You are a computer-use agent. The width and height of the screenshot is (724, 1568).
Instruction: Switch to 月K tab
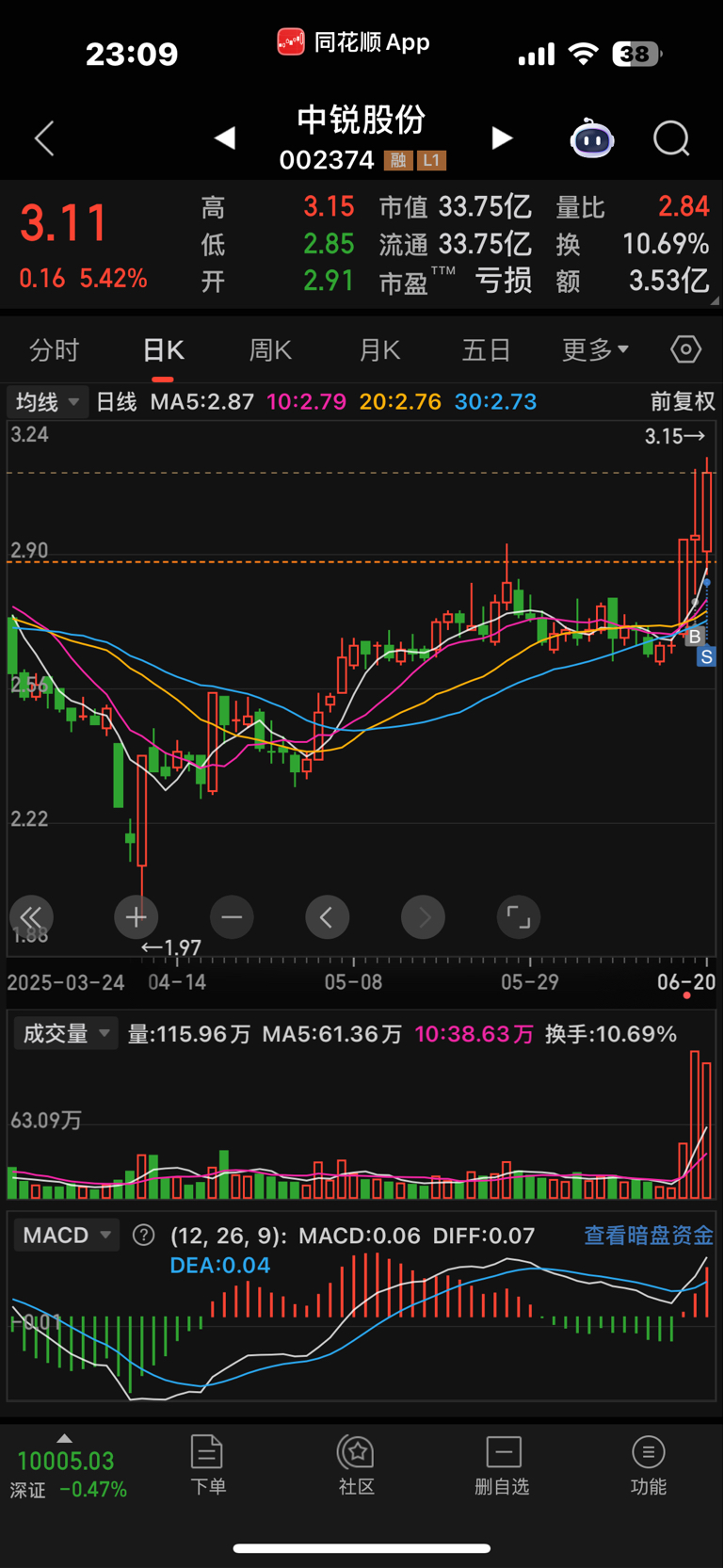pyautogui.click(x=379, y=350)
